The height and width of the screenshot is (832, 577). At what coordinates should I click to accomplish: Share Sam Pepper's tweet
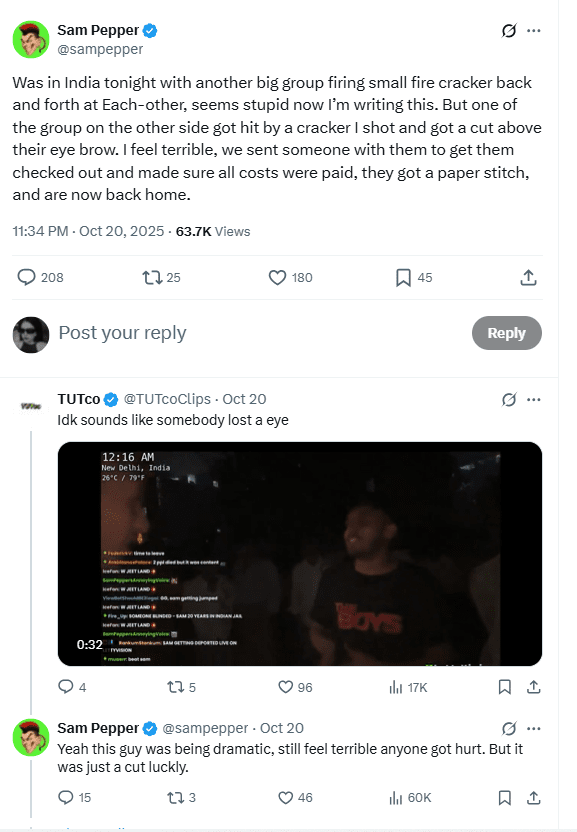tap(528, 277)
